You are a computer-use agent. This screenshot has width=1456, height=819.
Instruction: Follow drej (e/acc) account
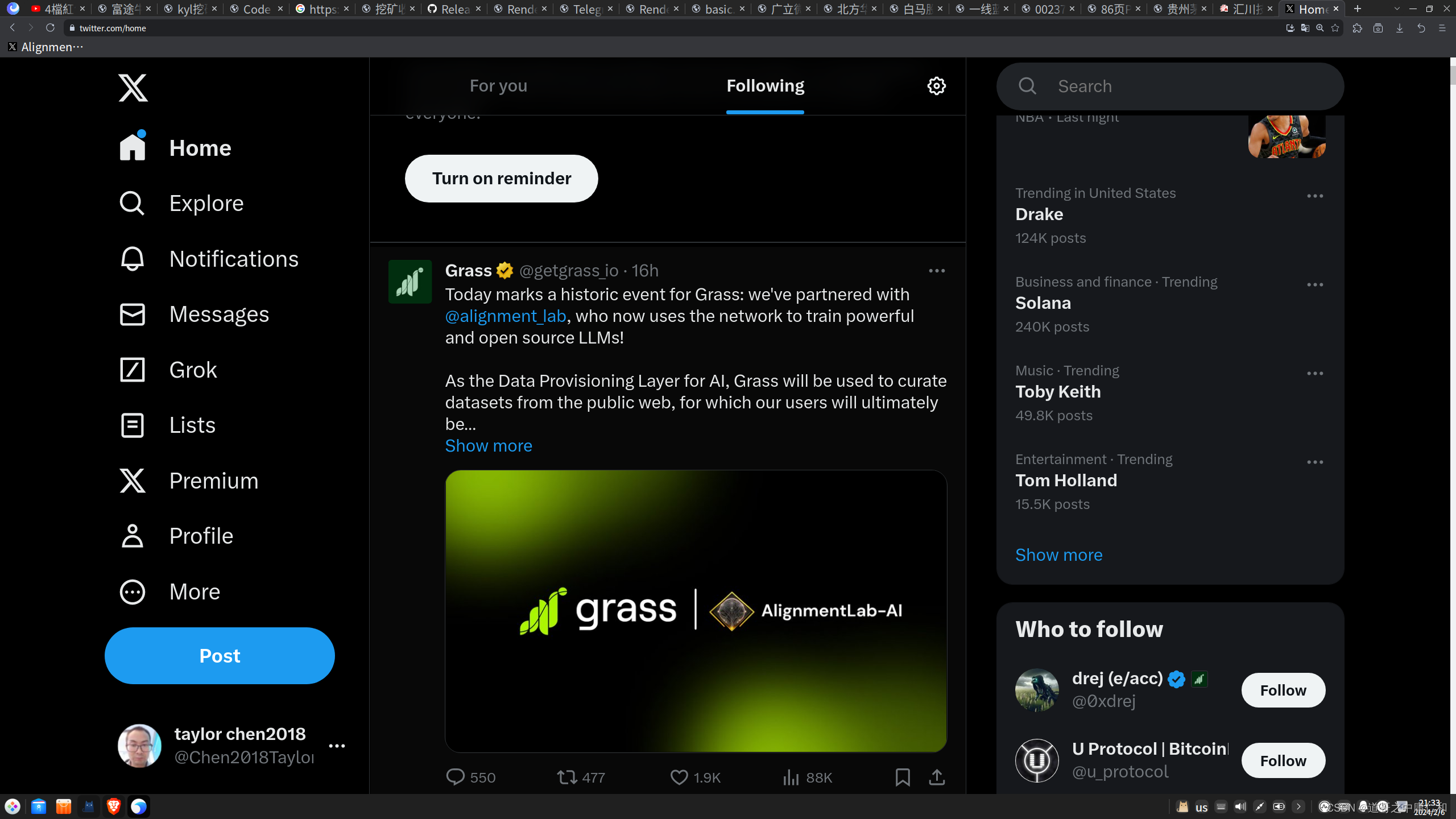pos(1283,690)
